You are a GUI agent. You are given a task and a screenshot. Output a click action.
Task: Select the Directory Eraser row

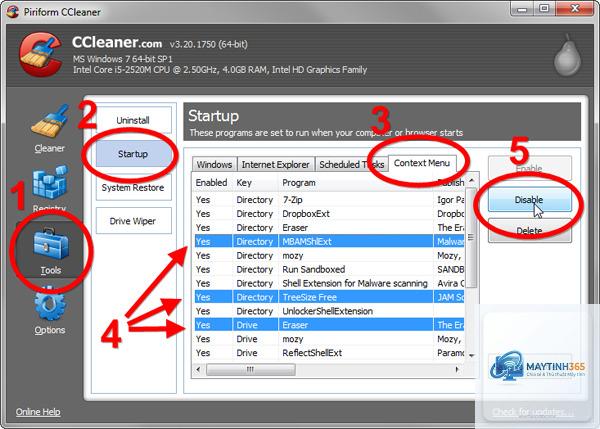329,228
